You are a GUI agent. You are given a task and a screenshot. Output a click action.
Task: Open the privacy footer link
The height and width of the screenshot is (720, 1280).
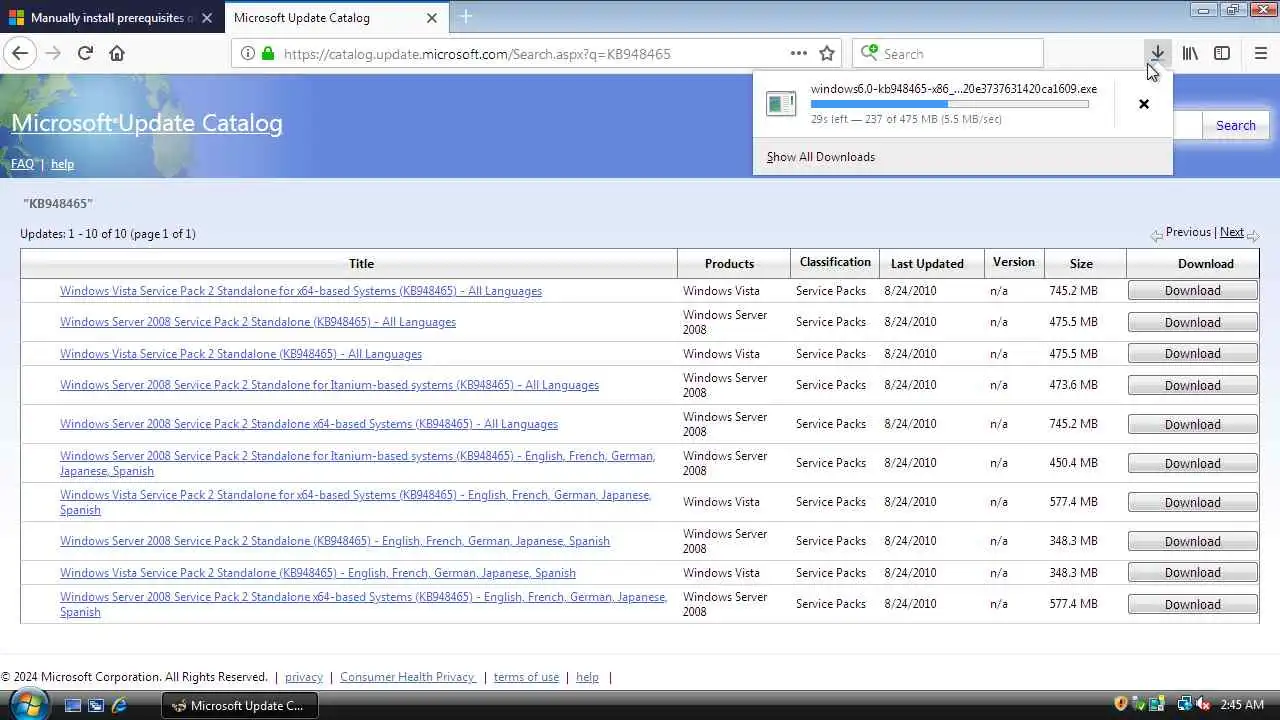304,677
